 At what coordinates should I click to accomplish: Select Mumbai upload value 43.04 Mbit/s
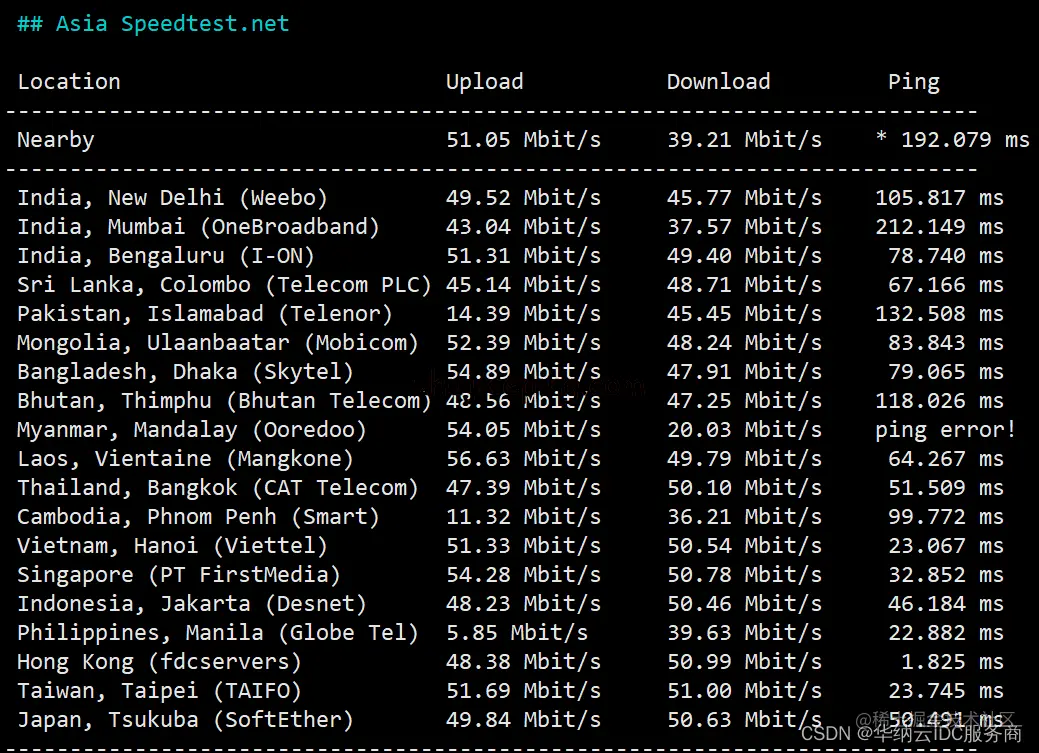tap(523, 227)
